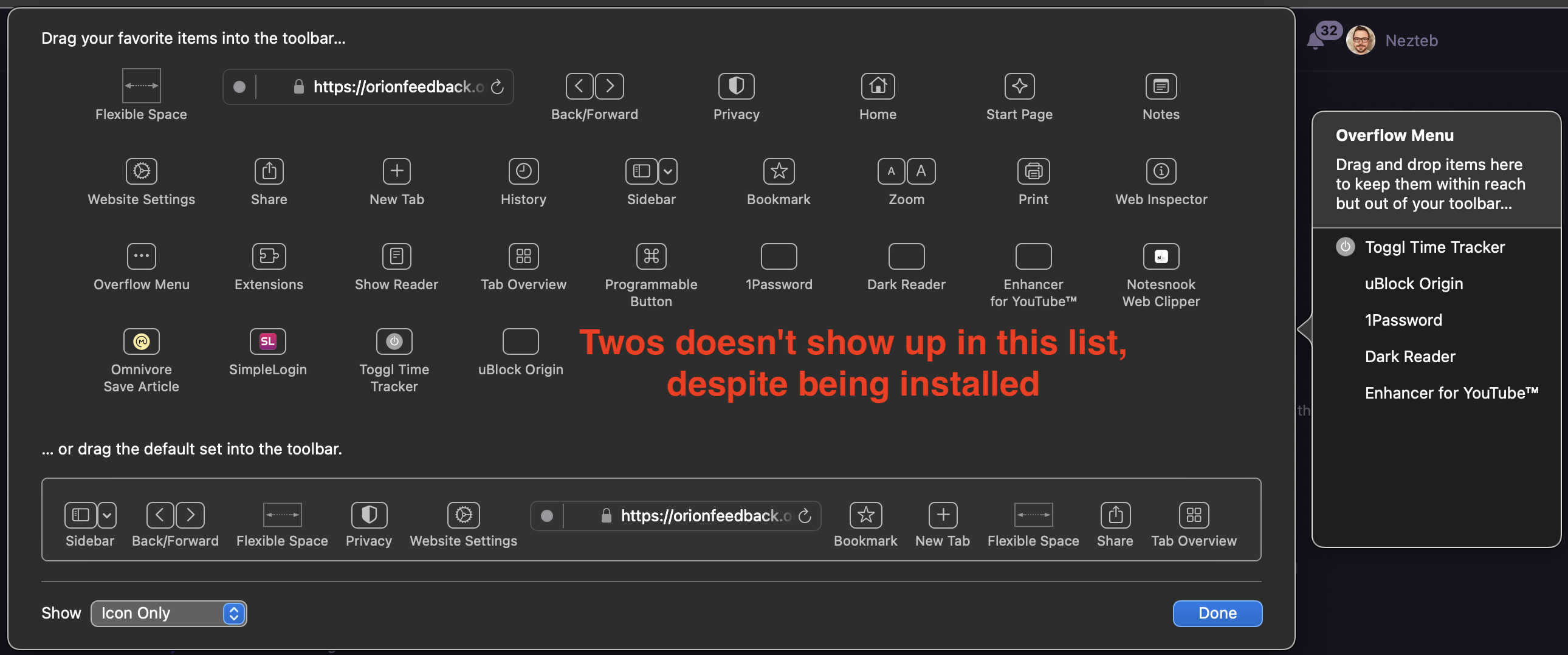Click the Nezteb username link
Screen dimensions: 1568x655
point(1411,40)
